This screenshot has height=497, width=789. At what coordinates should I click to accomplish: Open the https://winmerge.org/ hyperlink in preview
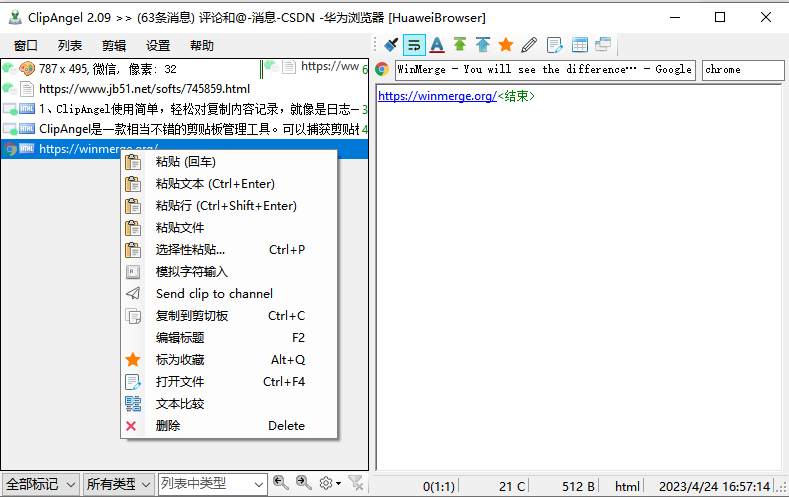pos(437,96)
